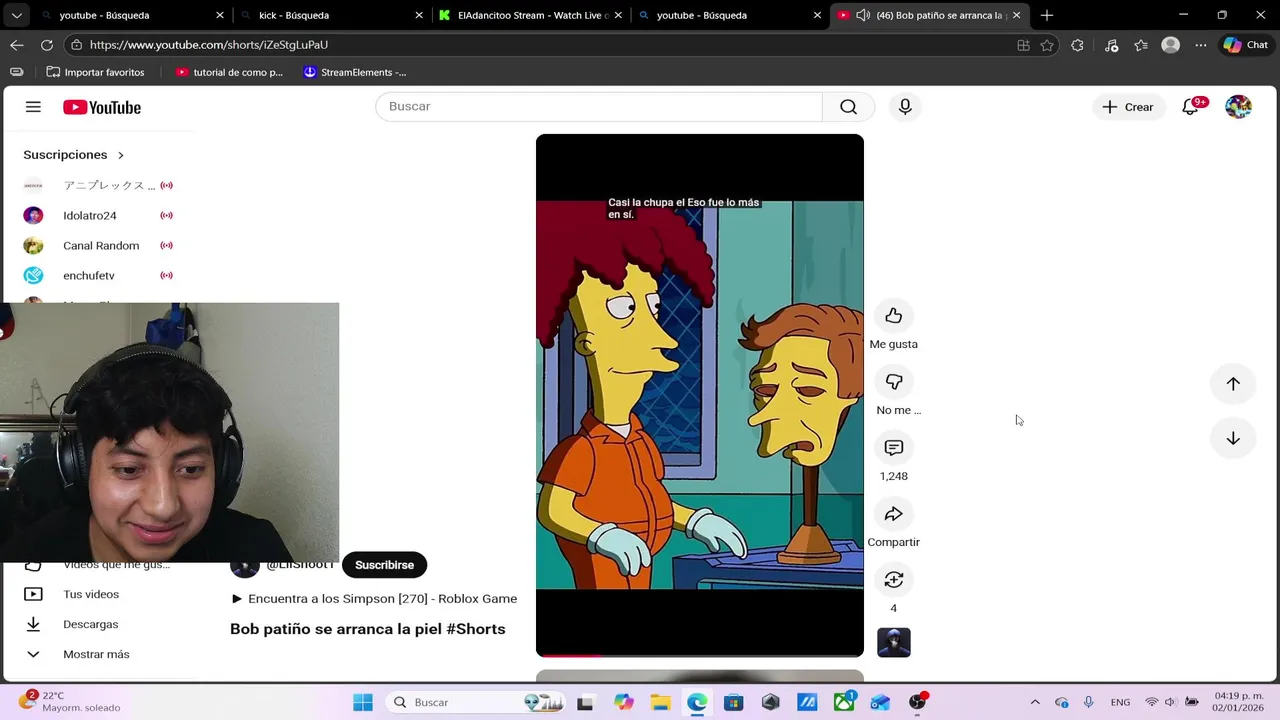Go back in browser history

(x=17, y=45)
